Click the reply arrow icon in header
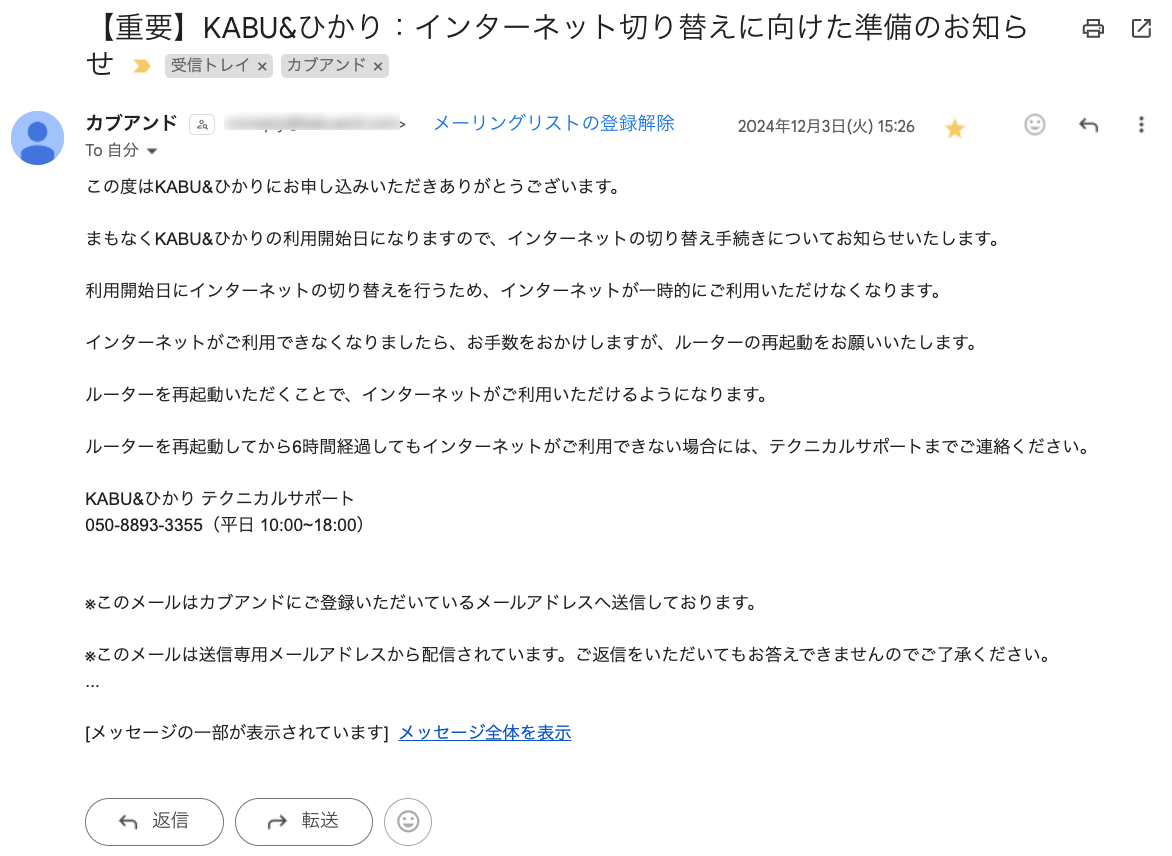 pyautogui.click(x=1089, y=125)
